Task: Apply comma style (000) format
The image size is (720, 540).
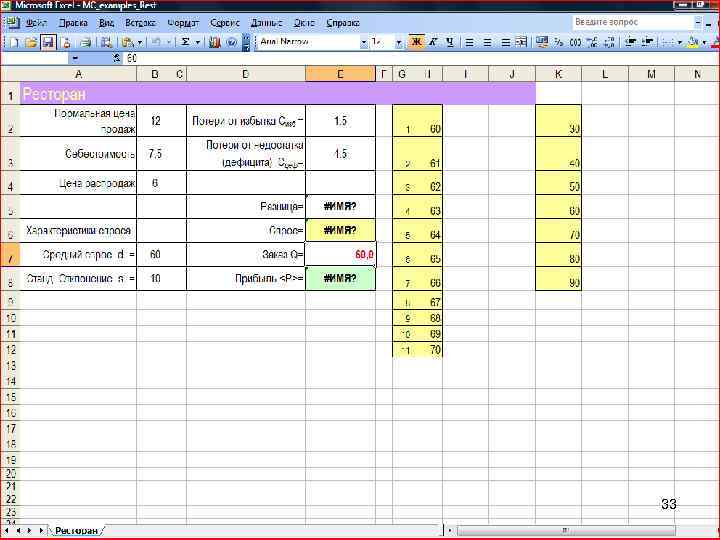Action: click(575, 42)
